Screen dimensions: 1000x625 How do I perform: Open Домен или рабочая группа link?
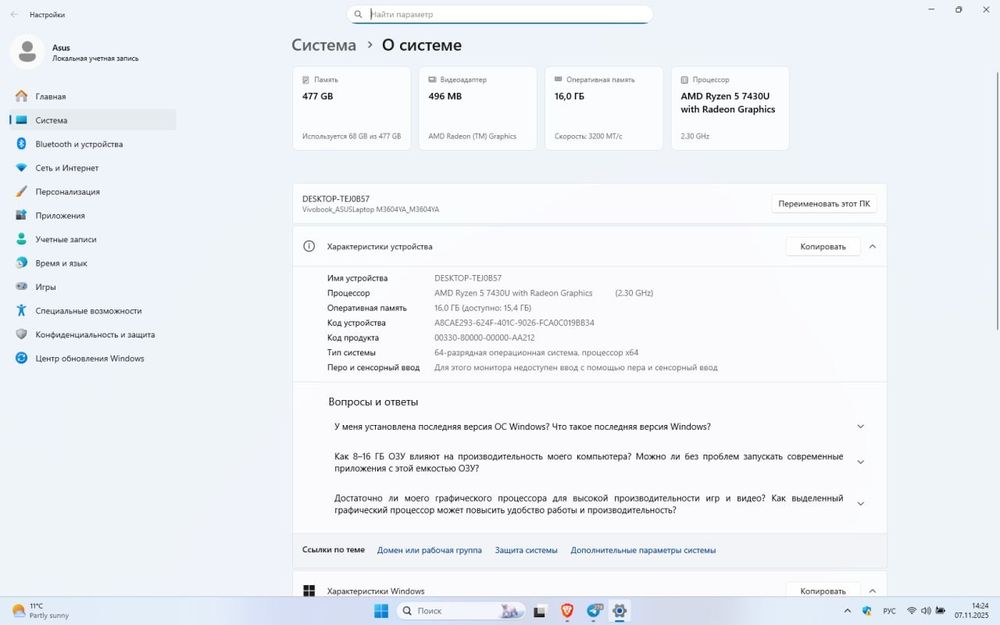click(429, 550)
